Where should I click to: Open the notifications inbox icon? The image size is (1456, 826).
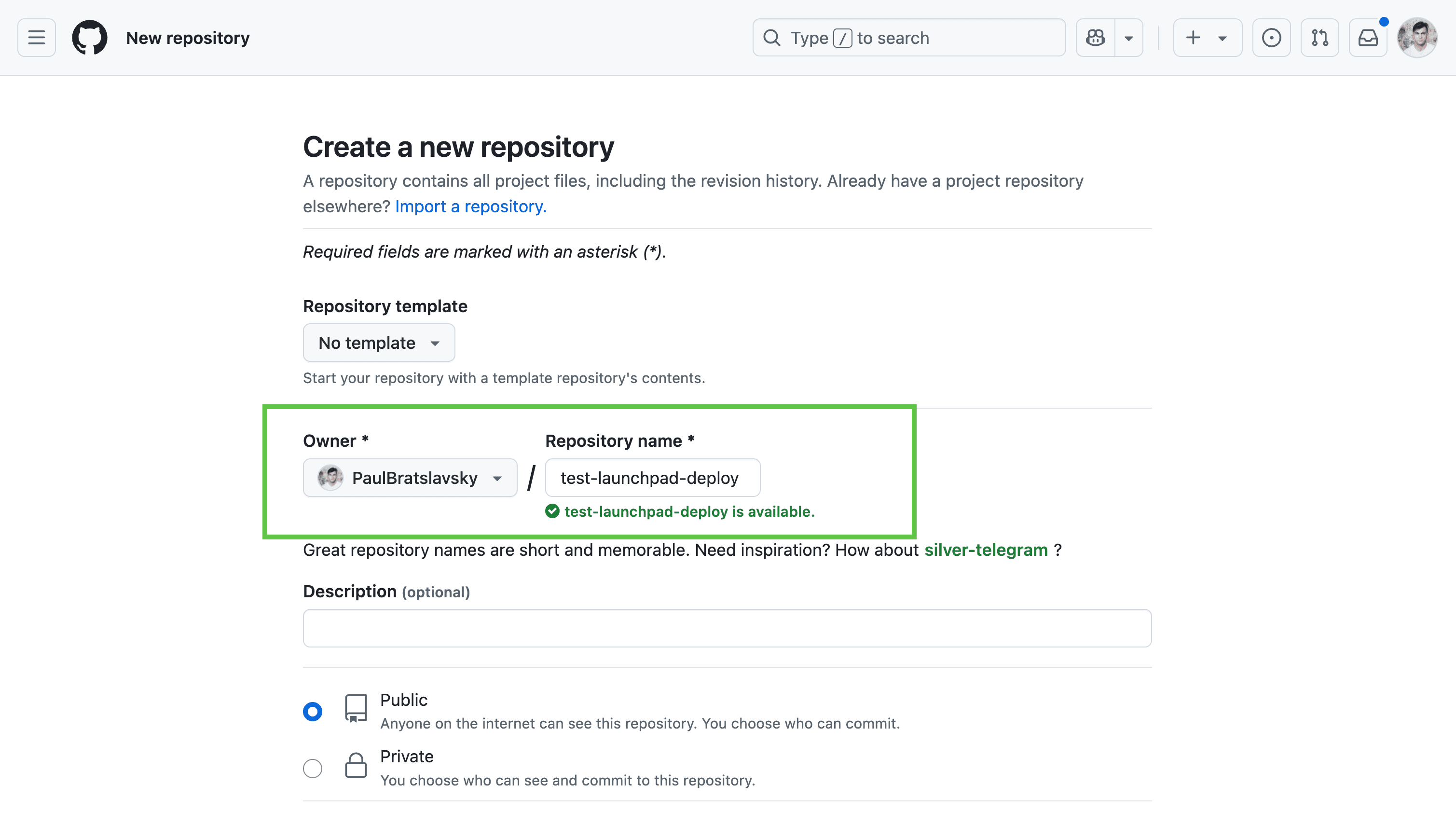tap(1368, 38)
